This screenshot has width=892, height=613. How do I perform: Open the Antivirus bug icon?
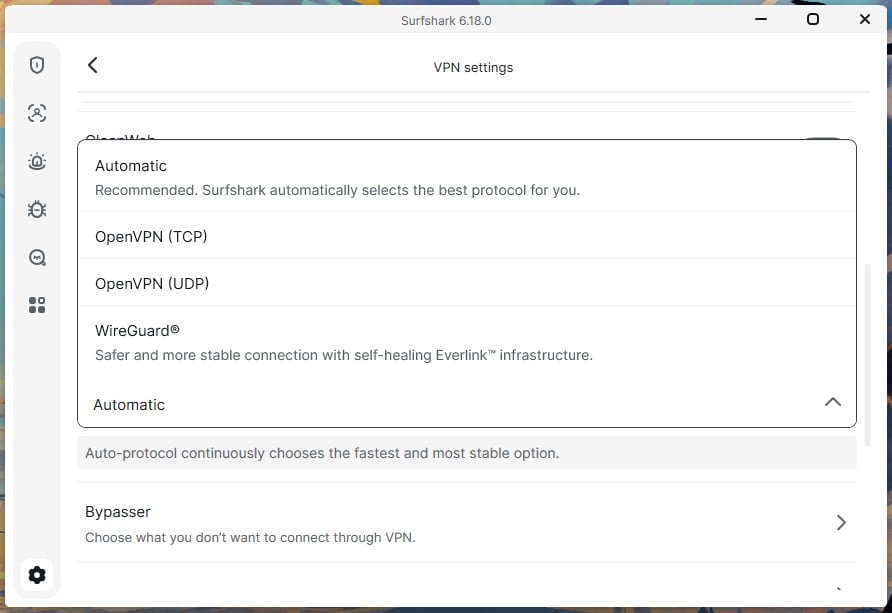[37, 209]
